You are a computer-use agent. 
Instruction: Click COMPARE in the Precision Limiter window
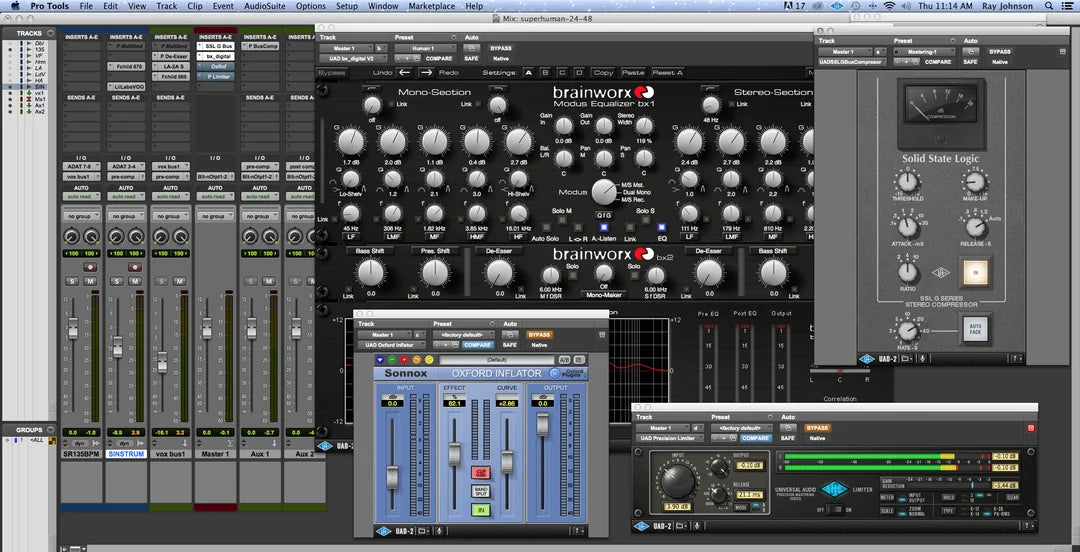coord(756,438)
